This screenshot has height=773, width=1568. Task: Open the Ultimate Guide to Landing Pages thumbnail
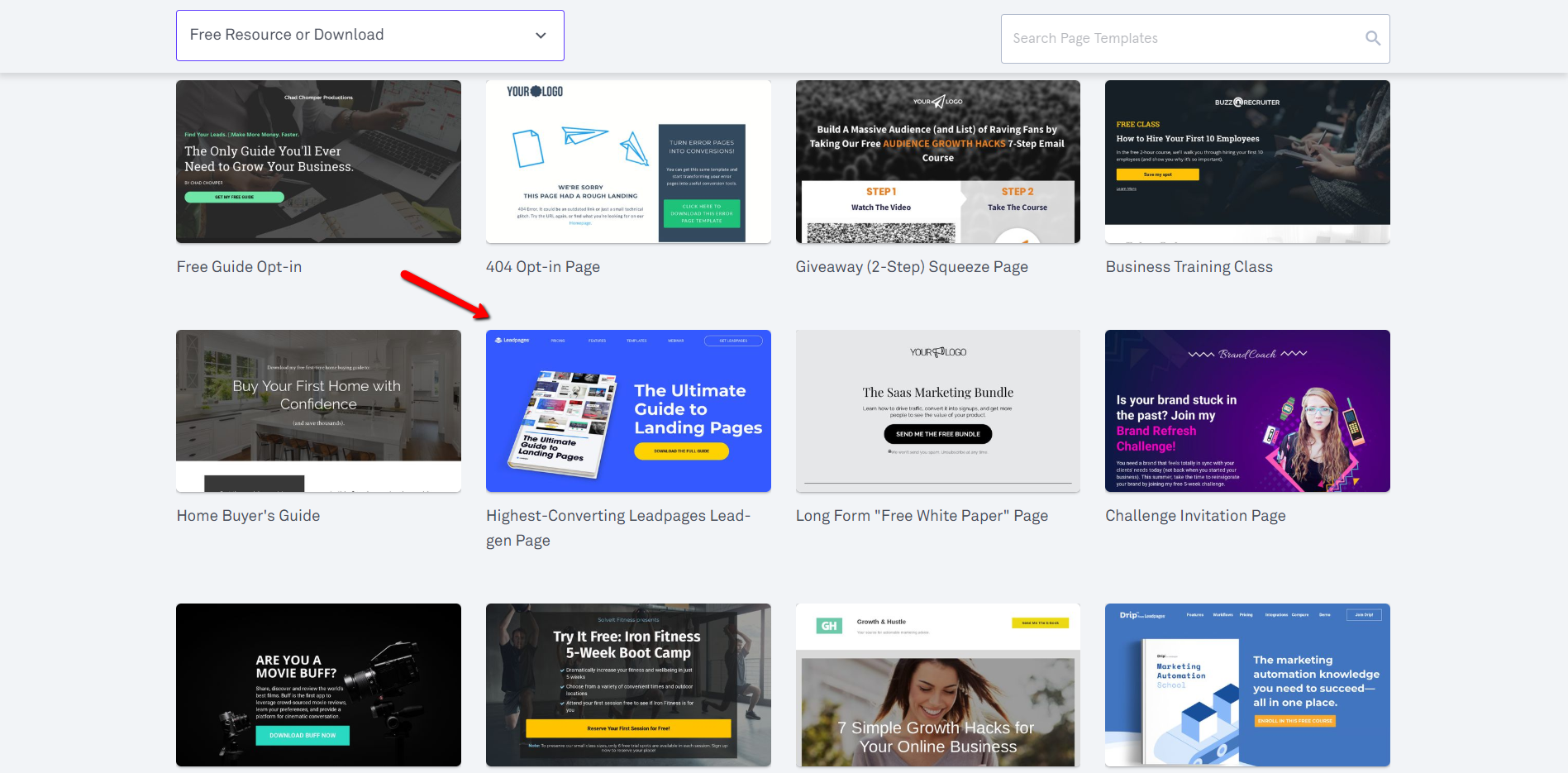pyautogui.click(x=628, y=411)
